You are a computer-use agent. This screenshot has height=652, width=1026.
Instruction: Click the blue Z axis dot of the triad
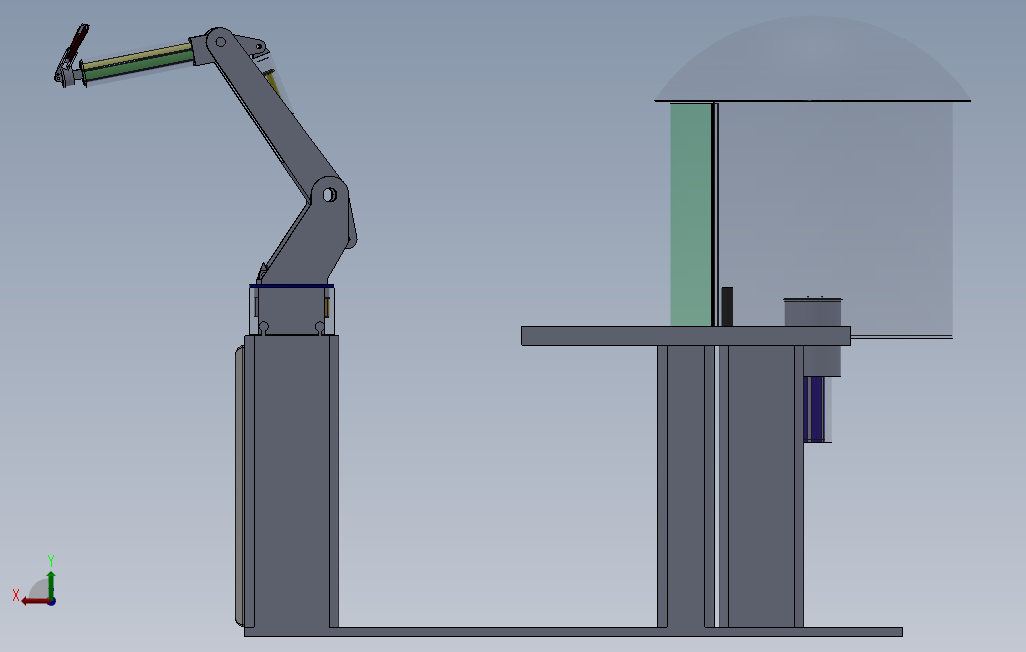click(x=51, y=601)
